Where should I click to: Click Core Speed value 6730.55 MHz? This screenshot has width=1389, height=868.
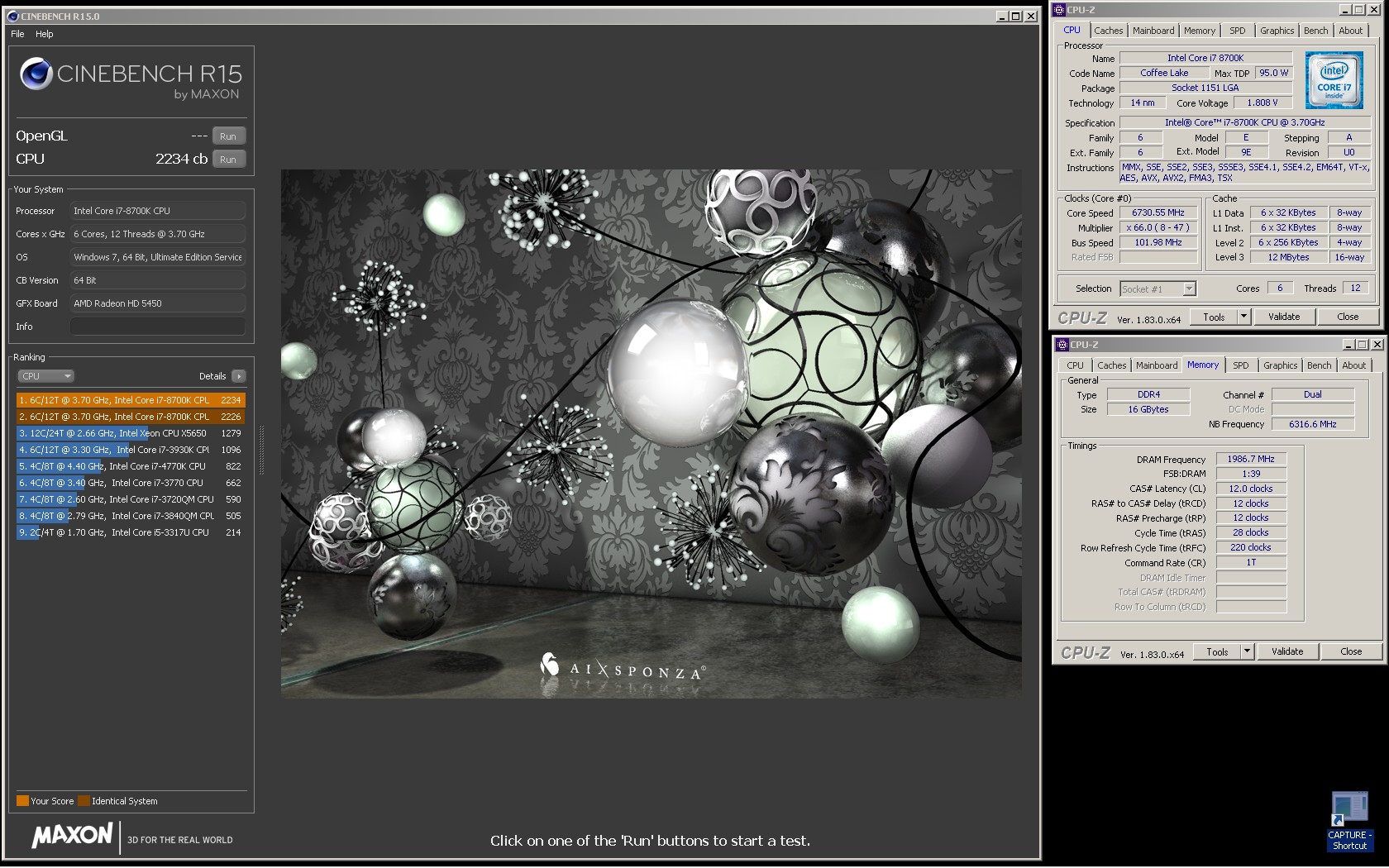[x=1158, y=212]
